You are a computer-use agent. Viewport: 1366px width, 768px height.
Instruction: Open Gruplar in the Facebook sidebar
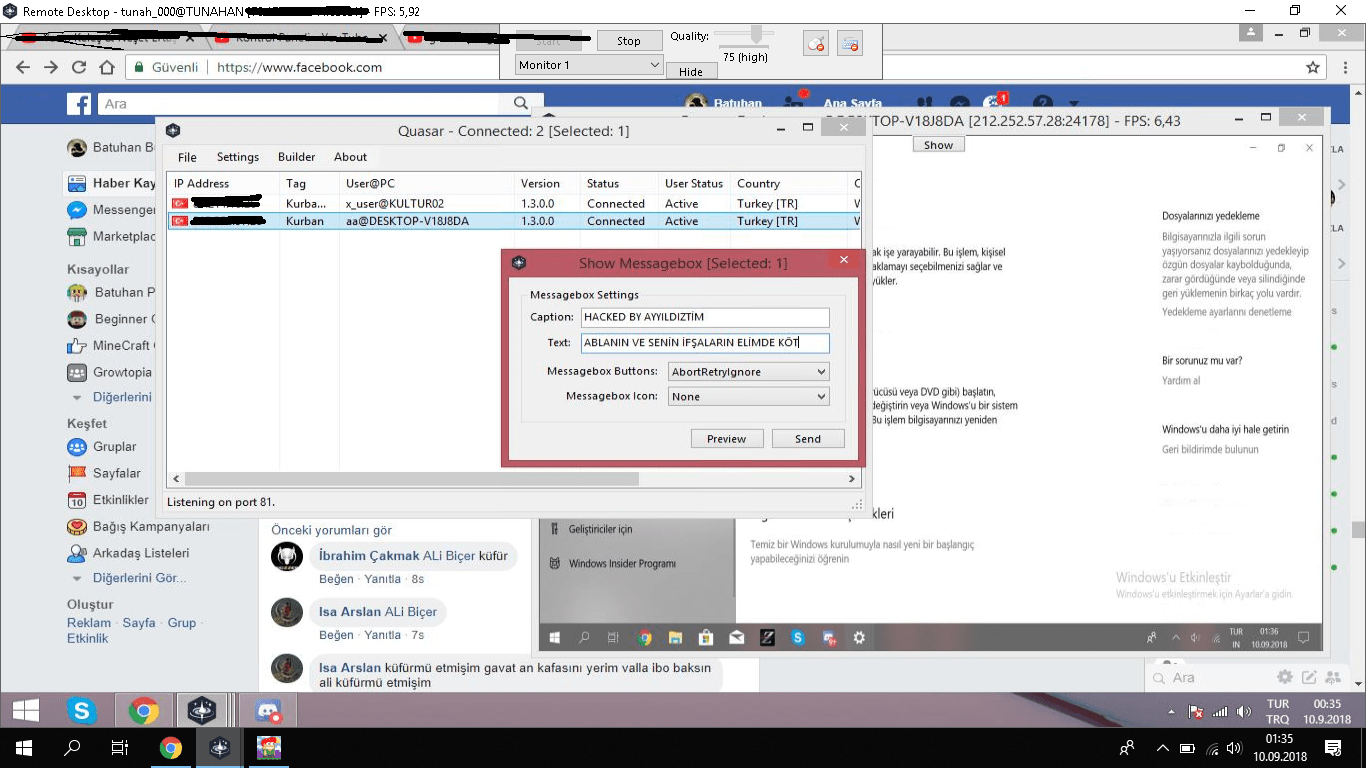102,447
